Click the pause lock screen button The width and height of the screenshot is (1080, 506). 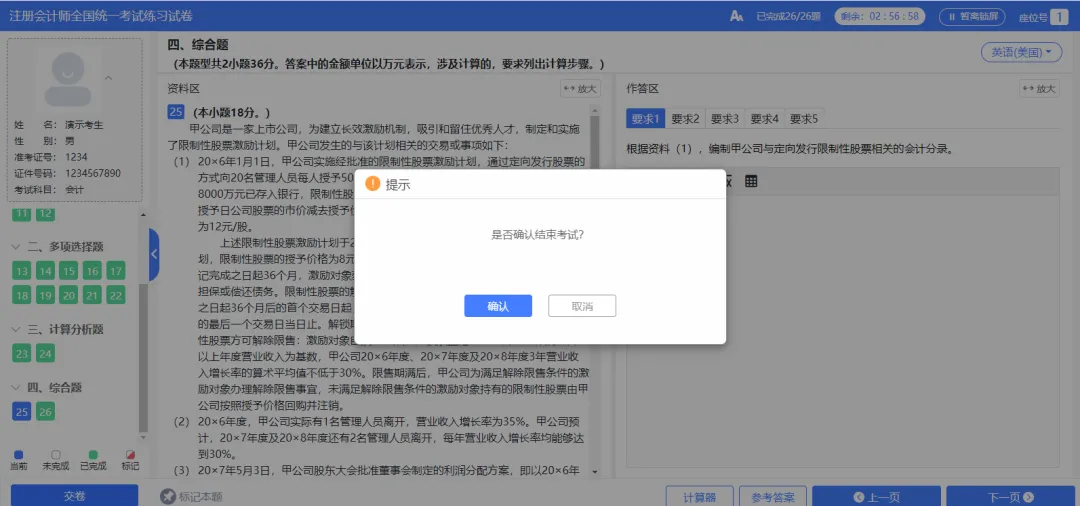click(x=972, y=16)
